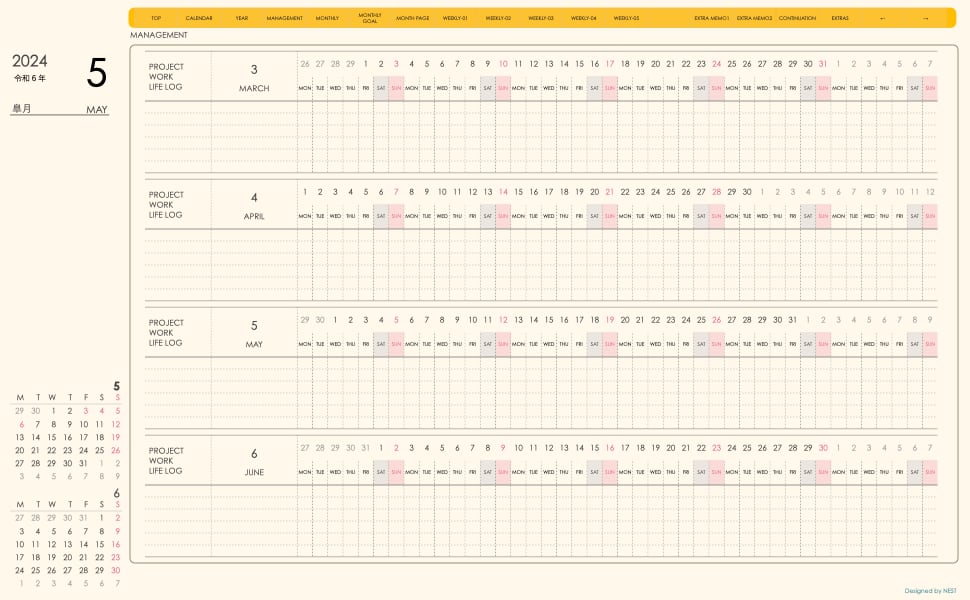The width and height of the screenshot is (970, 600).
Task: Click the mini calendar month 5 title
Action: (x=116, y=386)
